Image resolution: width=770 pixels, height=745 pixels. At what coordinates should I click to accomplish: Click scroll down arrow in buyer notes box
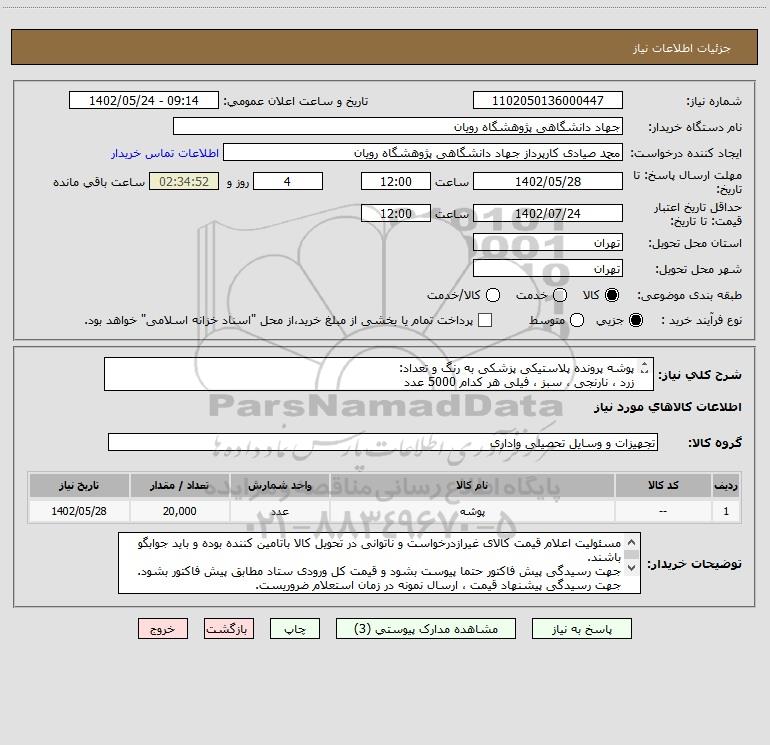pyautogui.click(x=632, y=568)
